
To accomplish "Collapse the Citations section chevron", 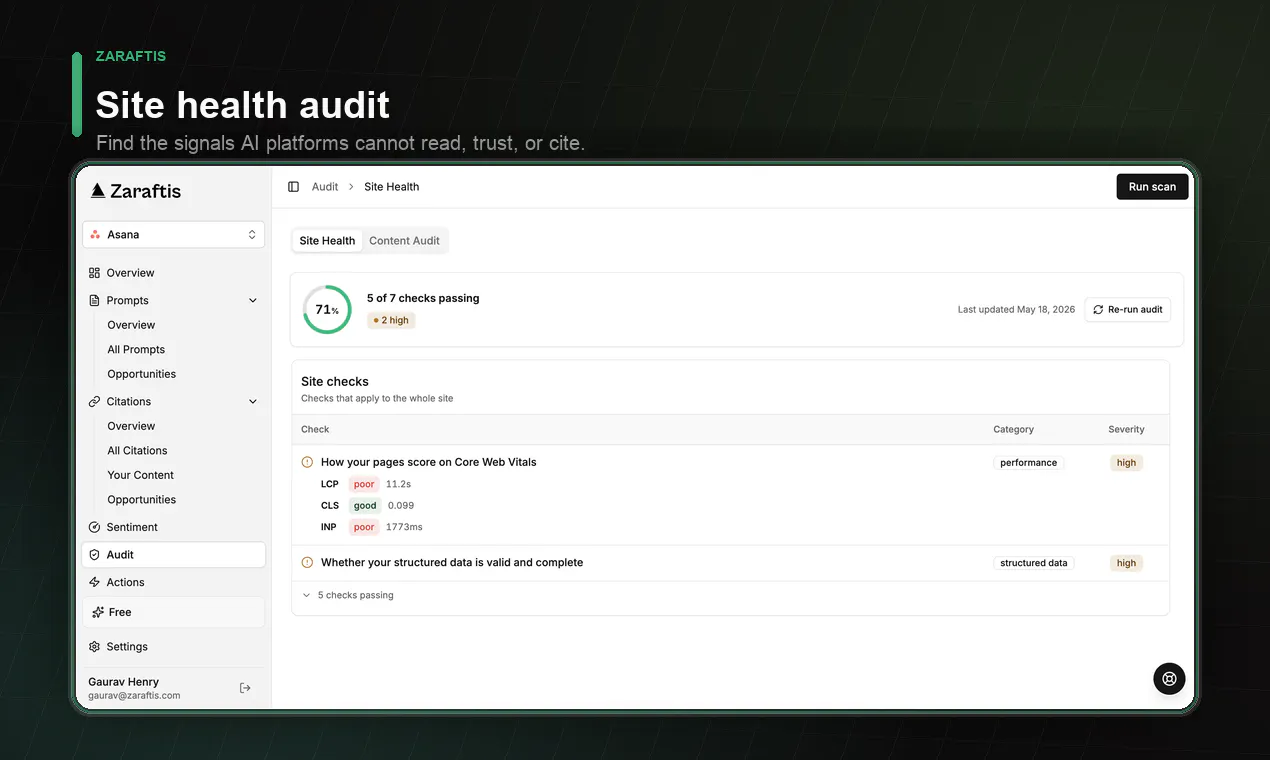I will (253, 401).
